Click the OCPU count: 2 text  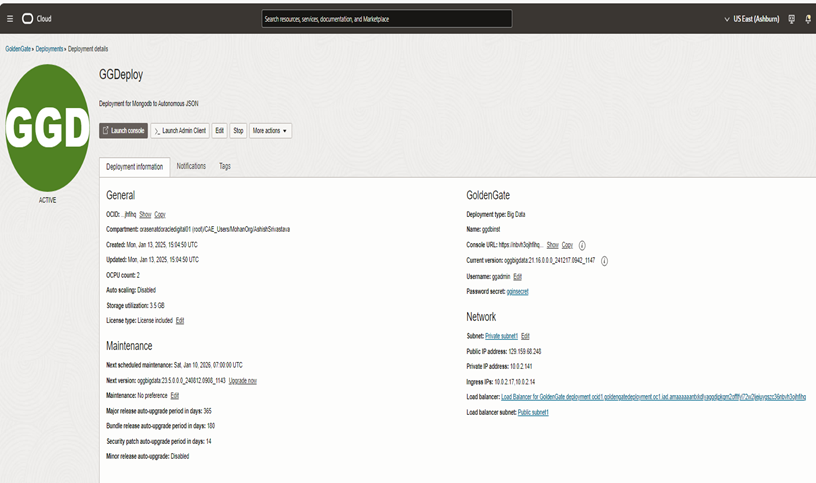point(123,275)
